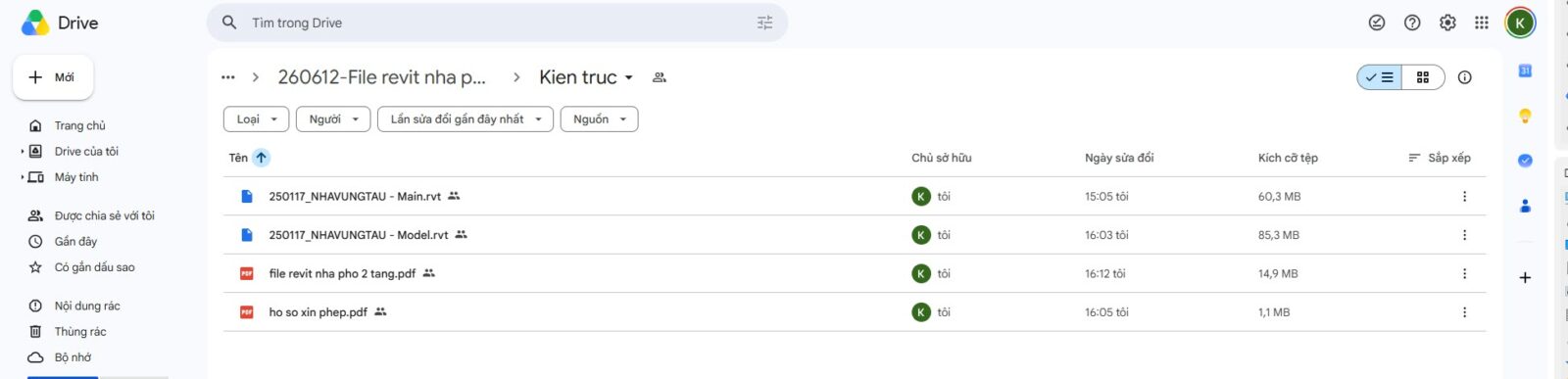Click the Mới new button

(53, 77)
